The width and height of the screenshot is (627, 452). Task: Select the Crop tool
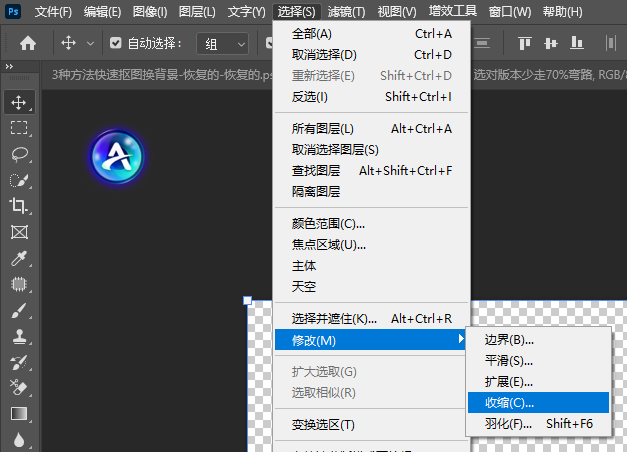click(19, 206)
